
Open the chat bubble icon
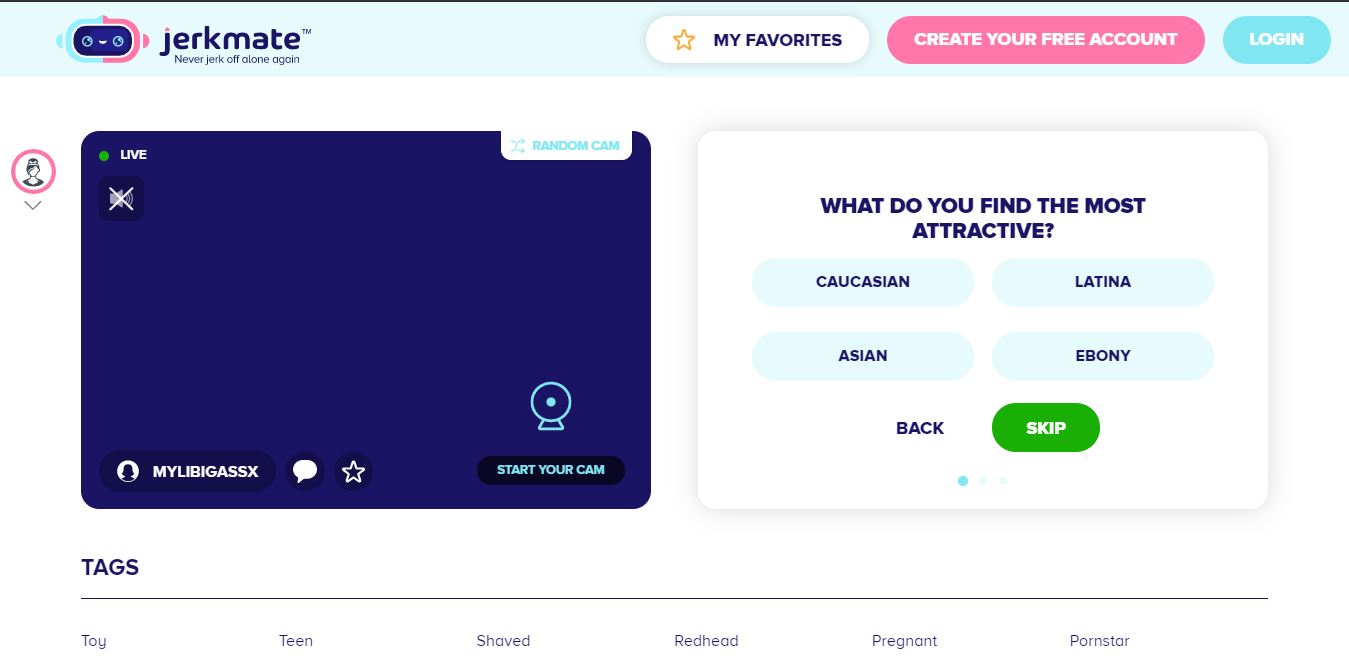(305, 471)
